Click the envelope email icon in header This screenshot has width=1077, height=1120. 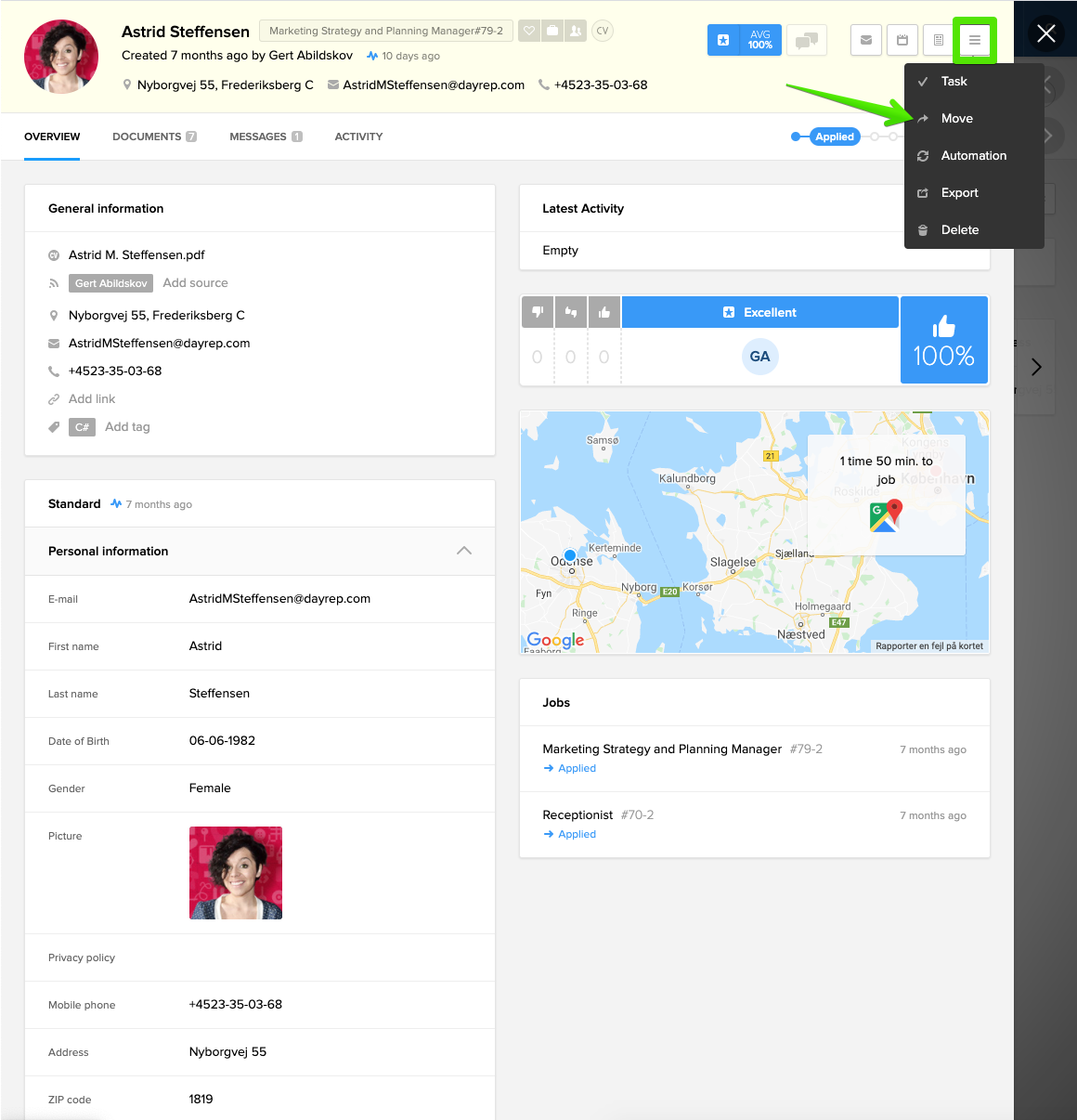click(x=865, y=40)
